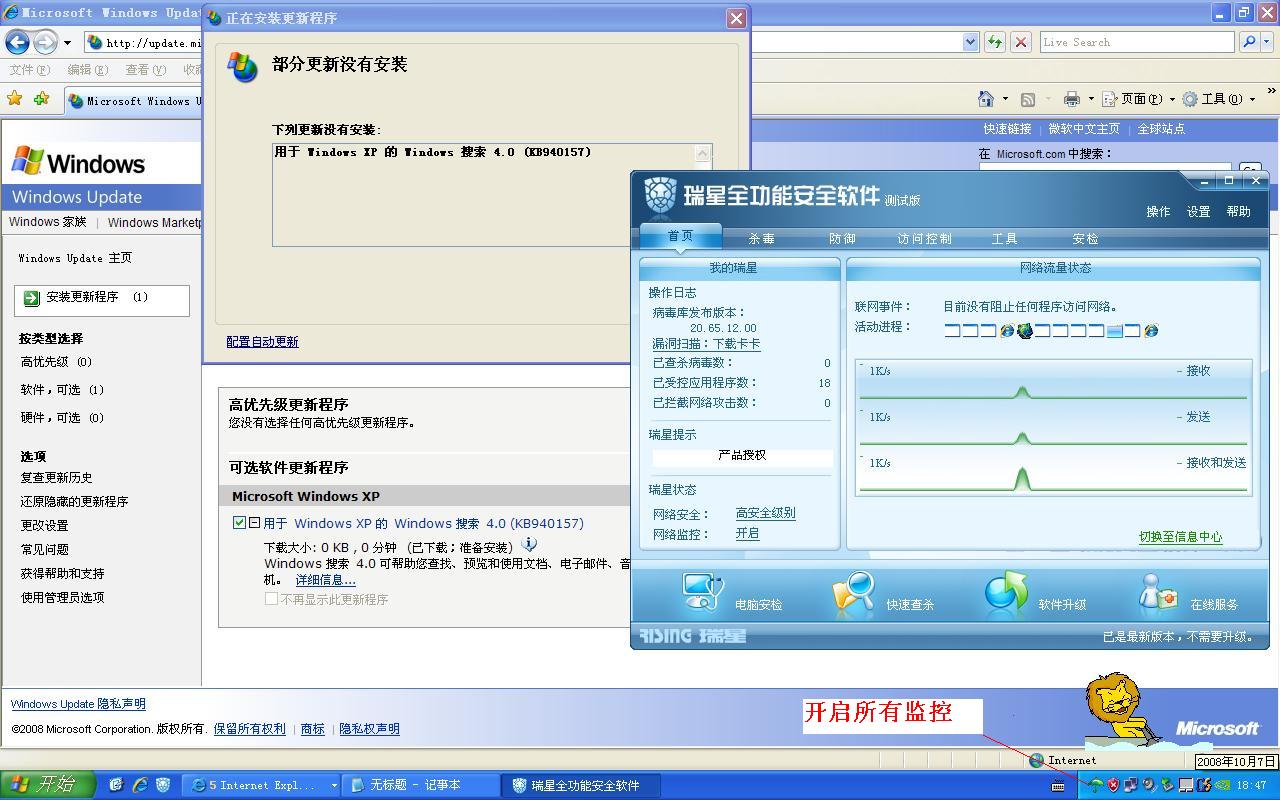1280x800 pixels.
Task: Click the Rising shield in Quick Launch
Action: coord(163,785)
